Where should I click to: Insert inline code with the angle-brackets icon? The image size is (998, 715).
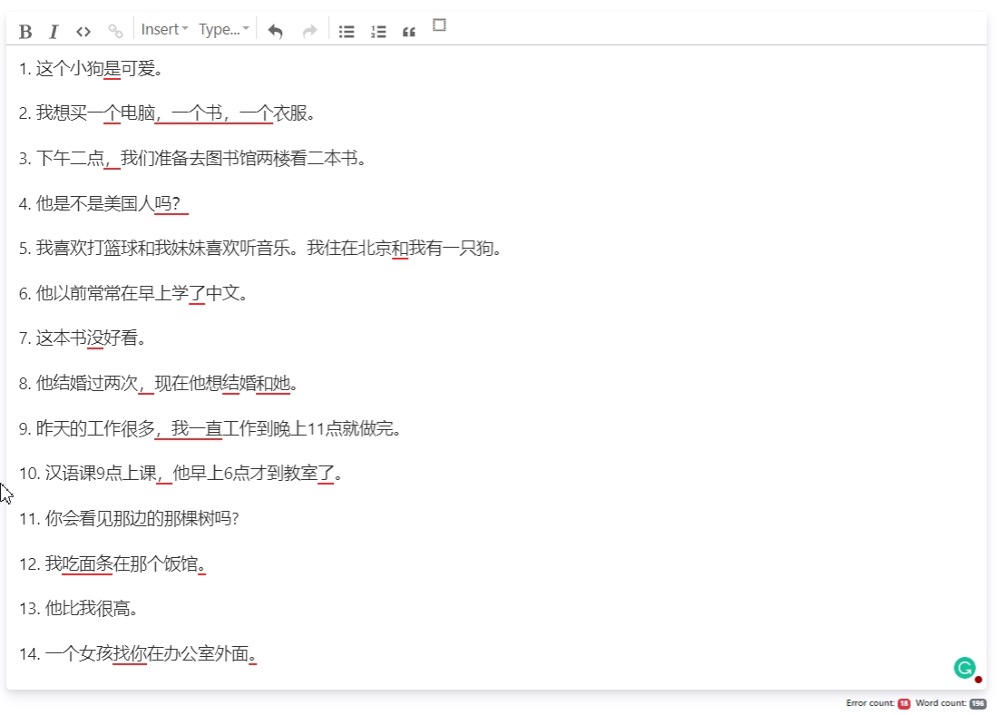84,31
